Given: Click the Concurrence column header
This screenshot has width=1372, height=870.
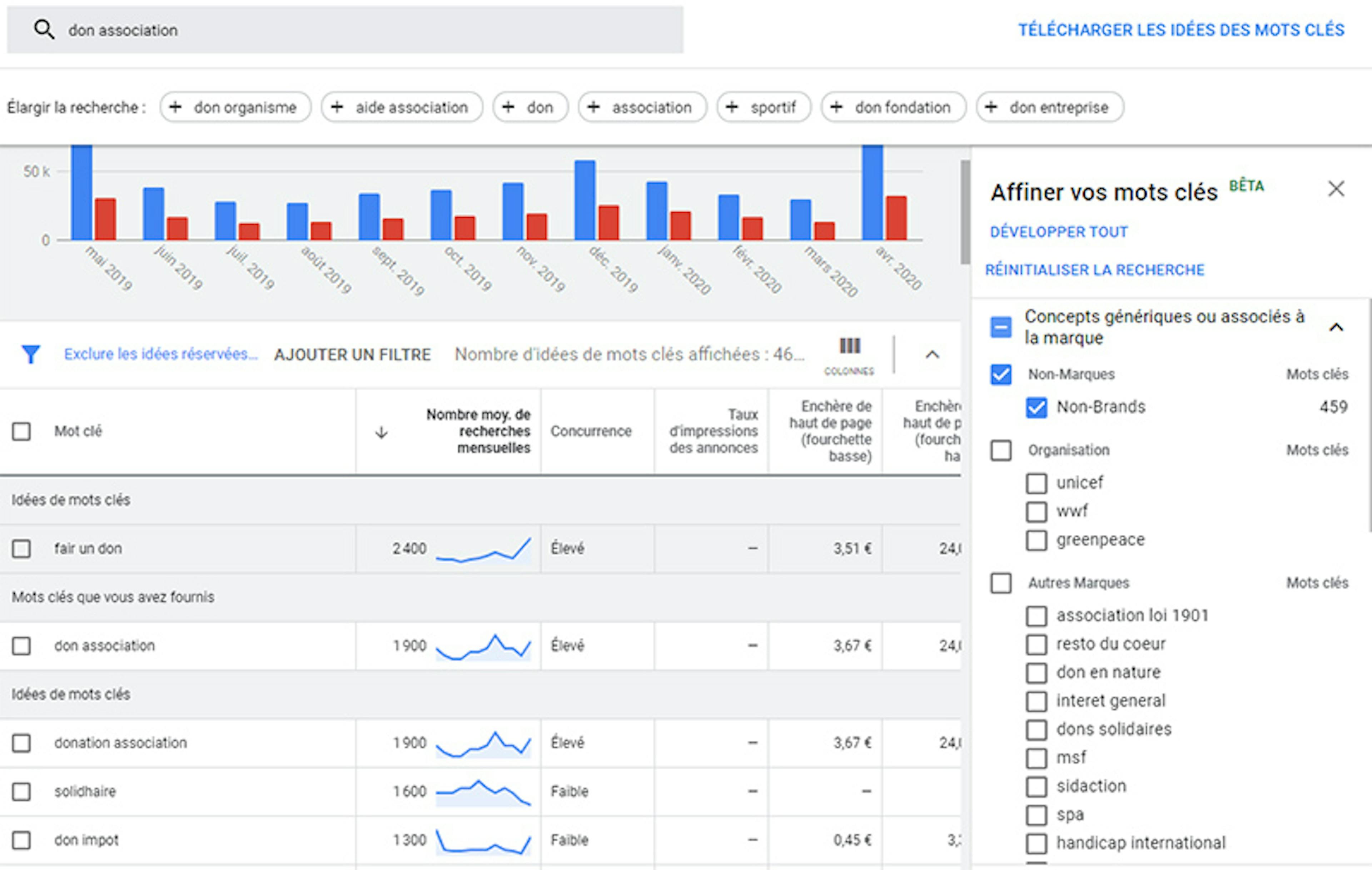Looking at the screenshot, I should (x=591, y=431).
